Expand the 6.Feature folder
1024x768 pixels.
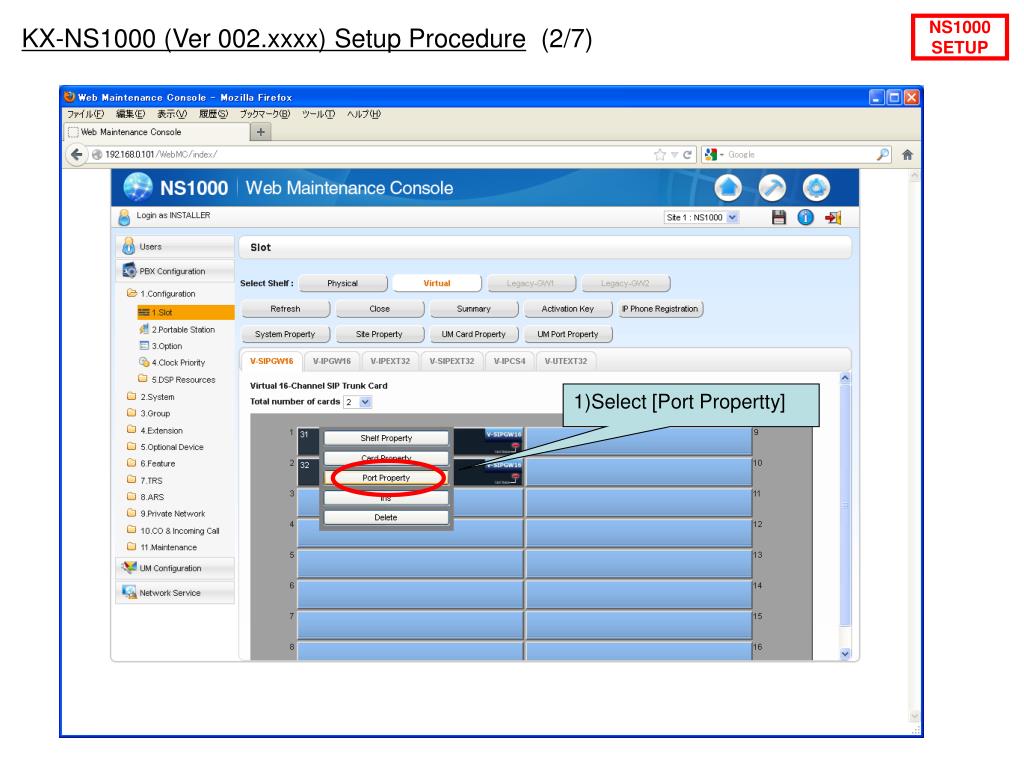click(x=151, y=463)
